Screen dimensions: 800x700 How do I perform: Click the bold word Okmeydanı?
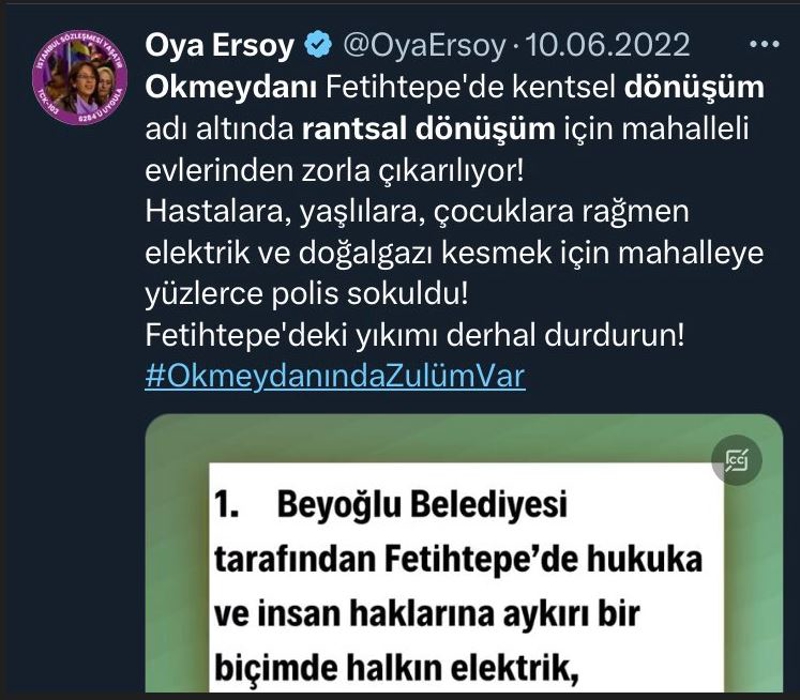click(231, 88)
